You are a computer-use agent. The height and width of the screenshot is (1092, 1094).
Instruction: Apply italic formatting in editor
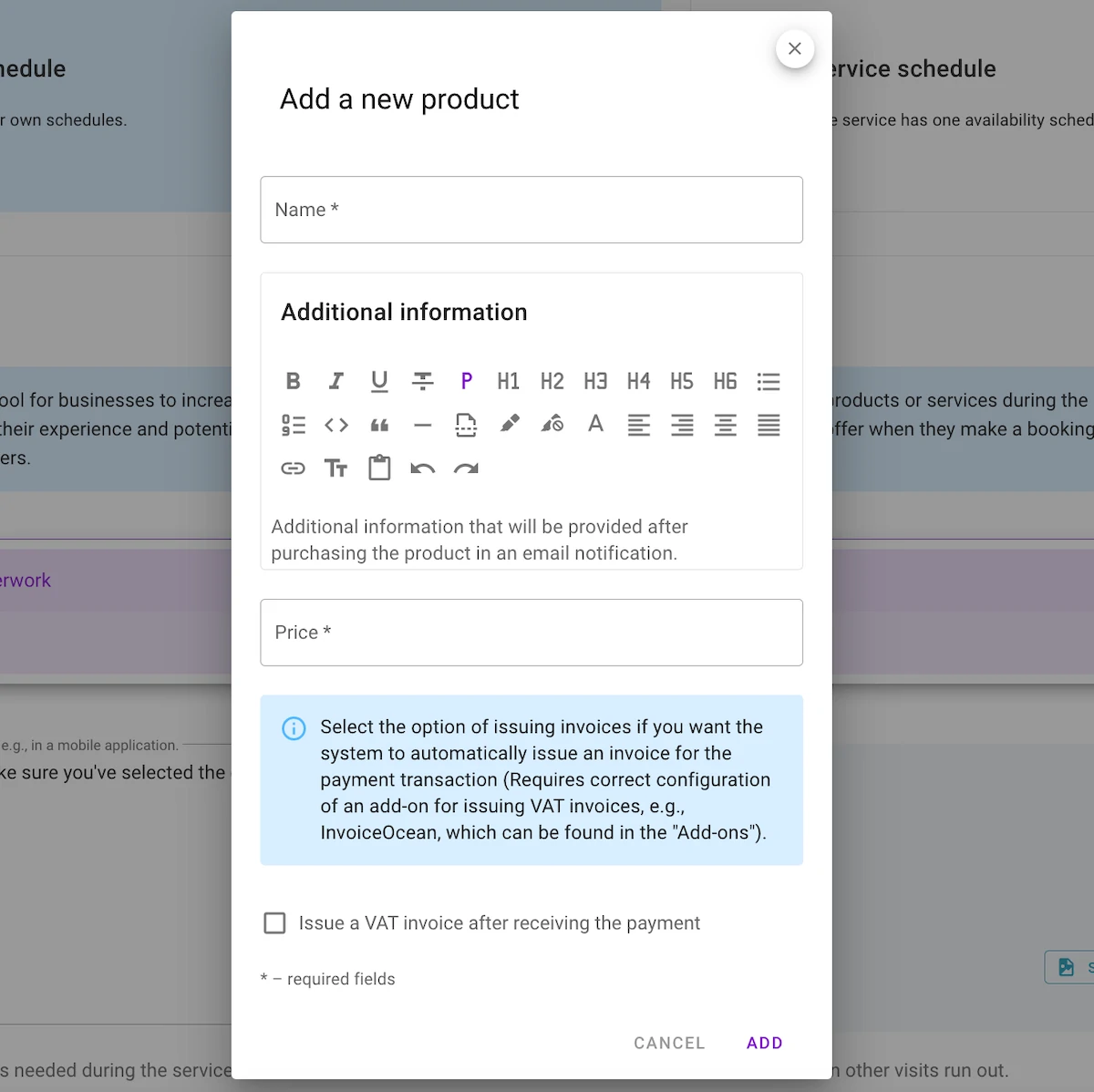pyautogui.click(x=335, y=381)
